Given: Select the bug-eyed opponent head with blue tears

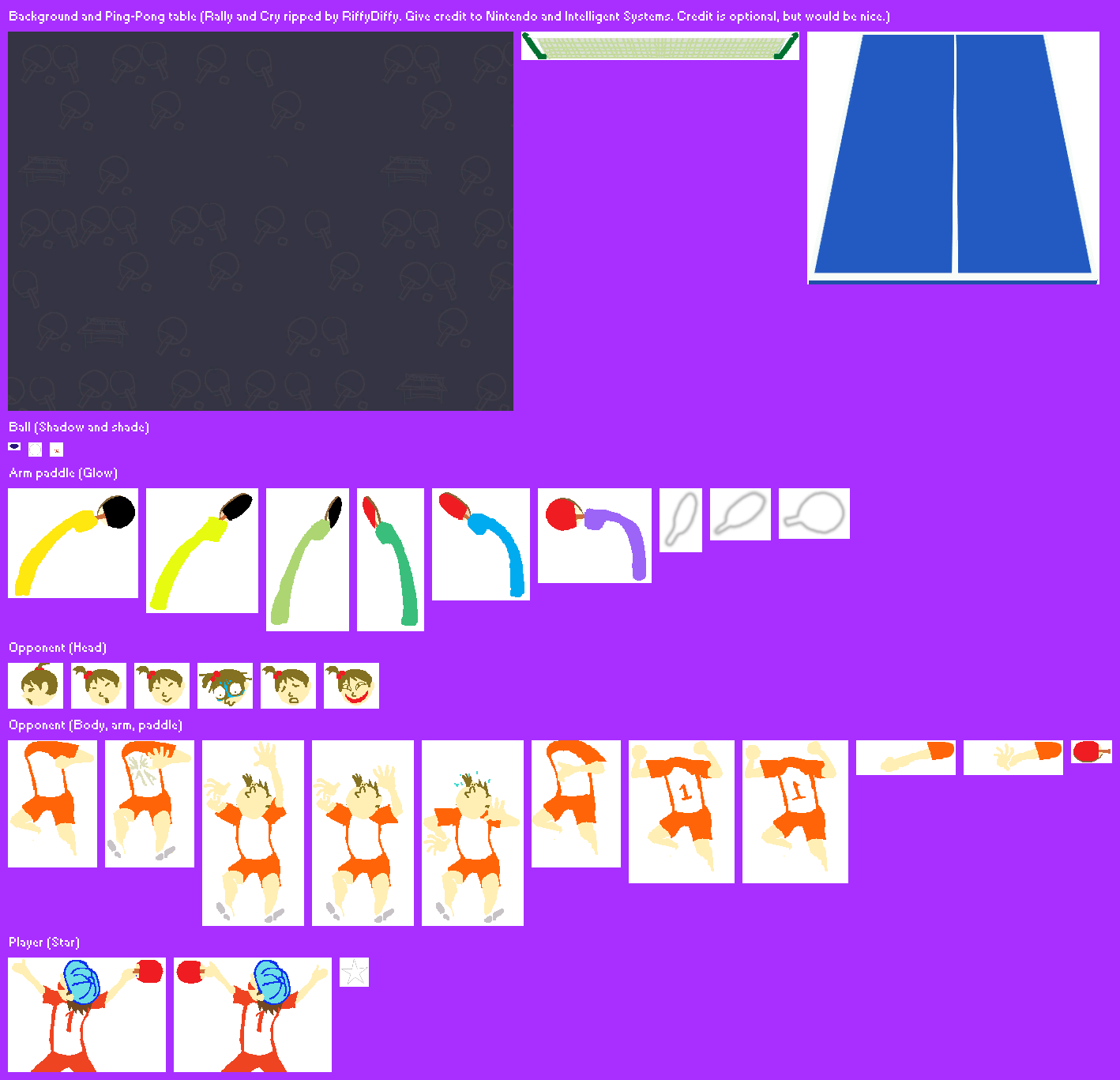Looking at the screenshot, I should [225, 686].
